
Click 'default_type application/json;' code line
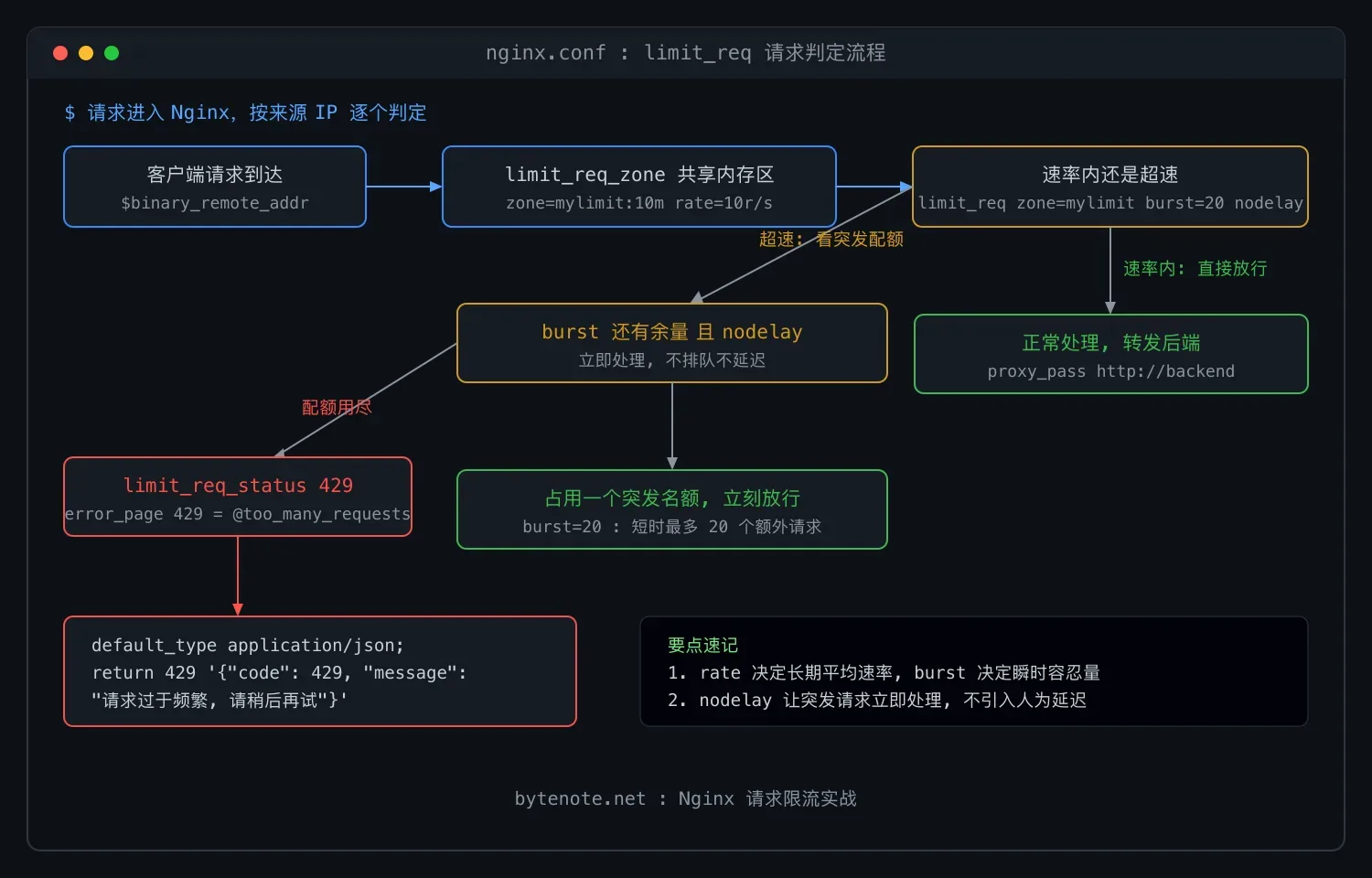pyautogui.click(x=248, y=646)
